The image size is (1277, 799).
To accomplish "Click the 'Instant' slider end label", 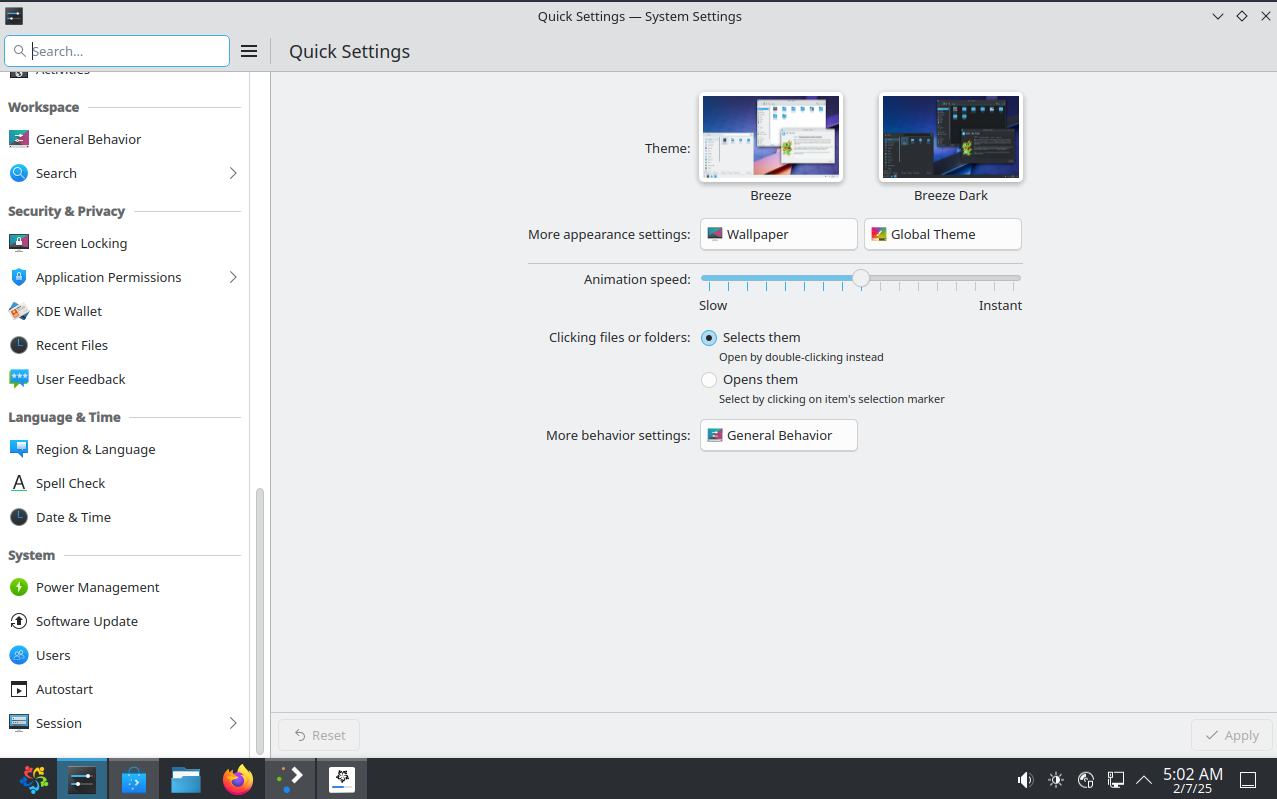I will point(1000,306).
